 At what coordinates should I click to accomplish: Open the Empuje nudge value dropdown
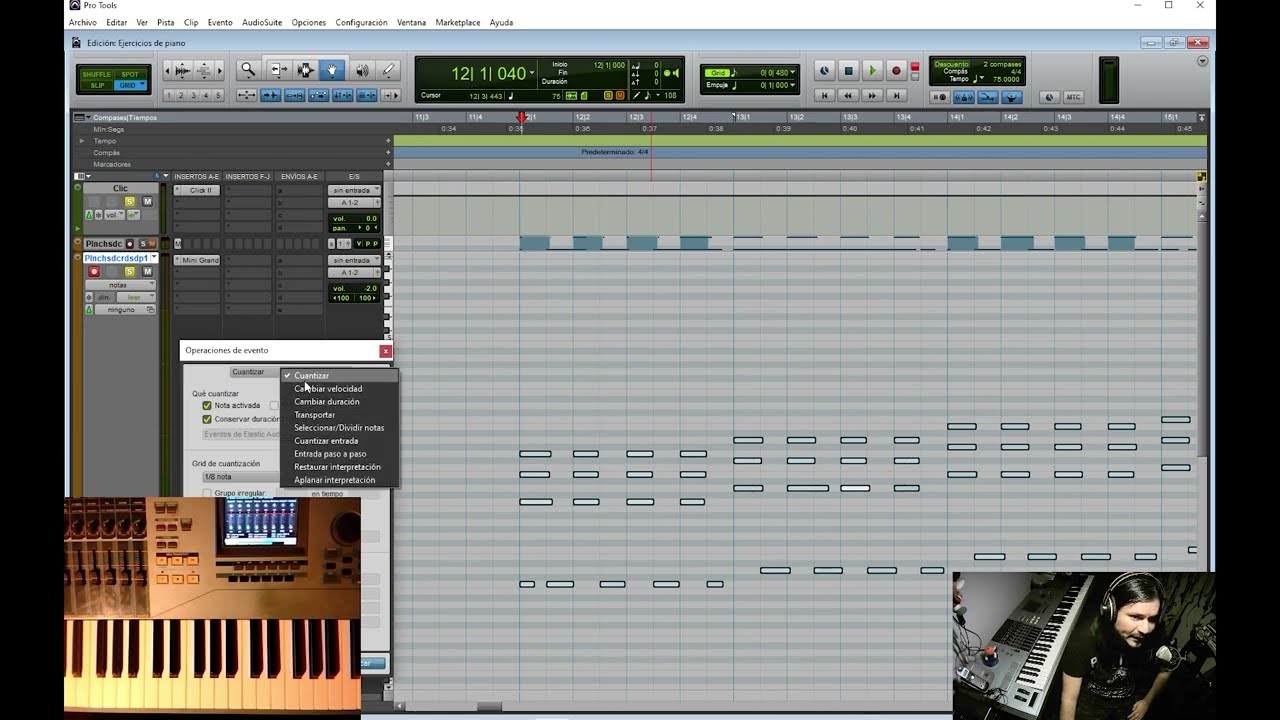tap(793, 85)
